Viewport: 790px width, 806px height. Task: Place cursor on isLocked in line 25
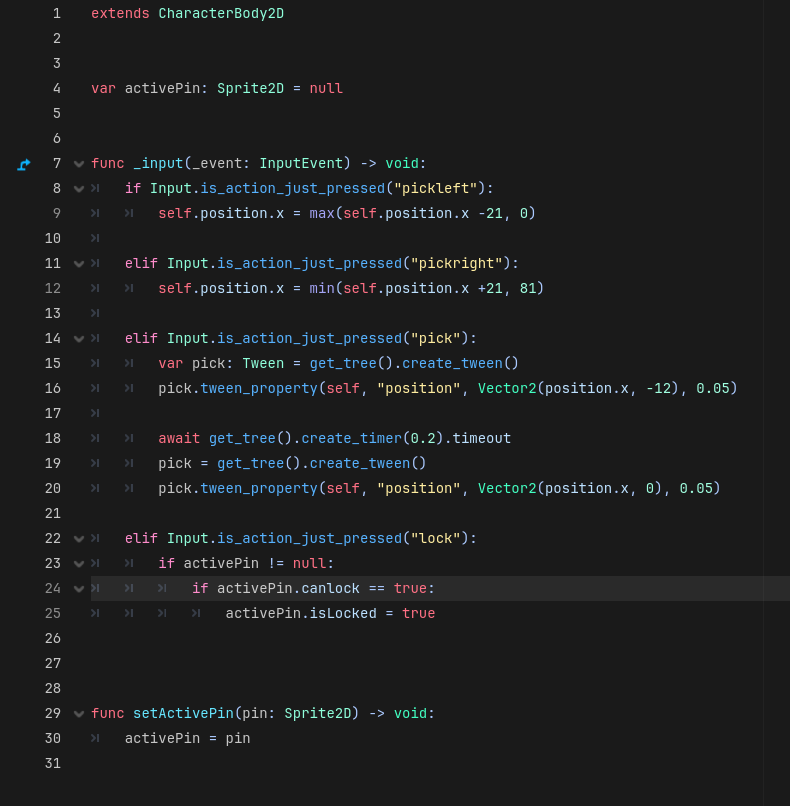click(343, 614)
